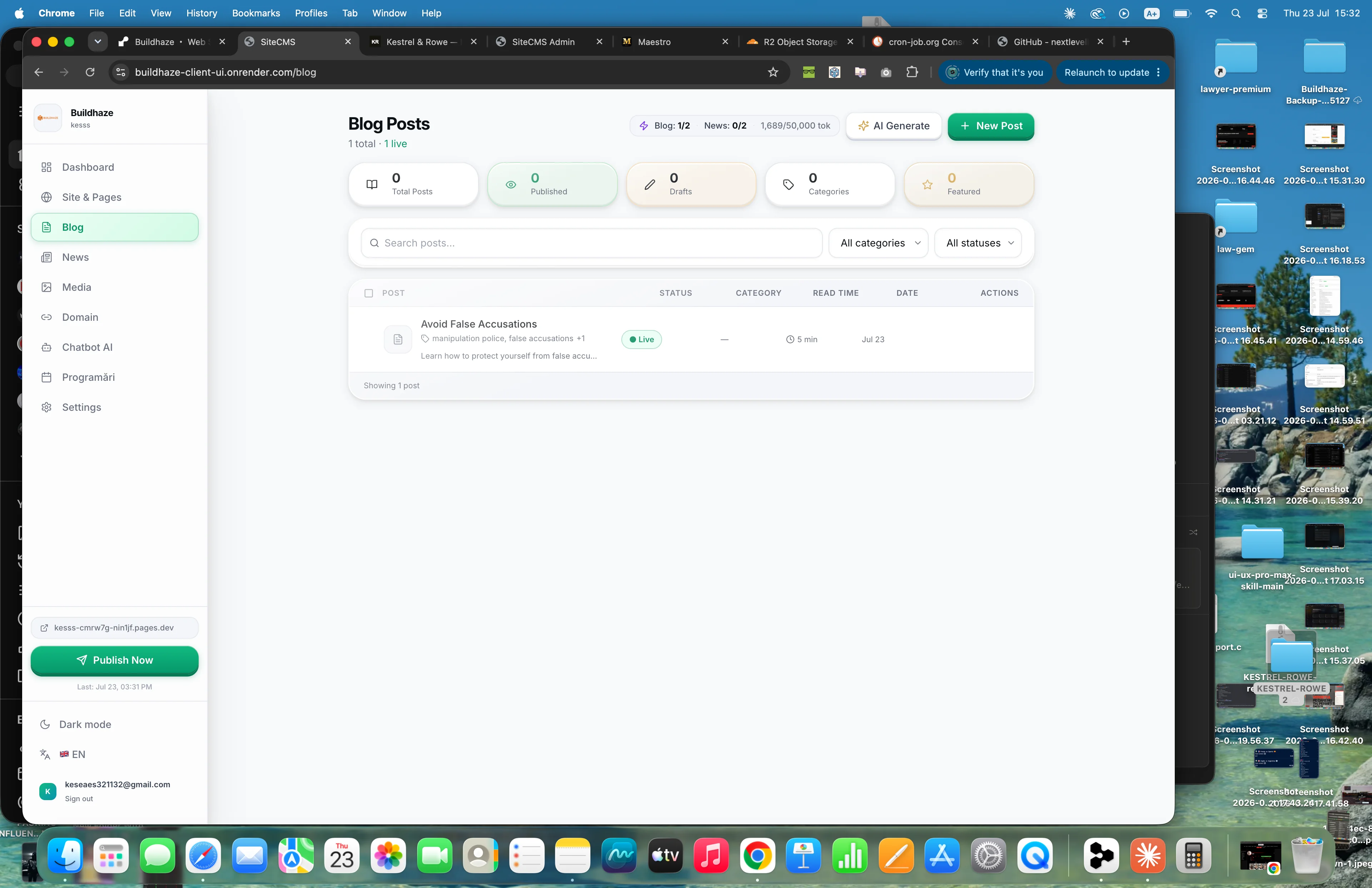Switch language from EN

click(114, 754)
